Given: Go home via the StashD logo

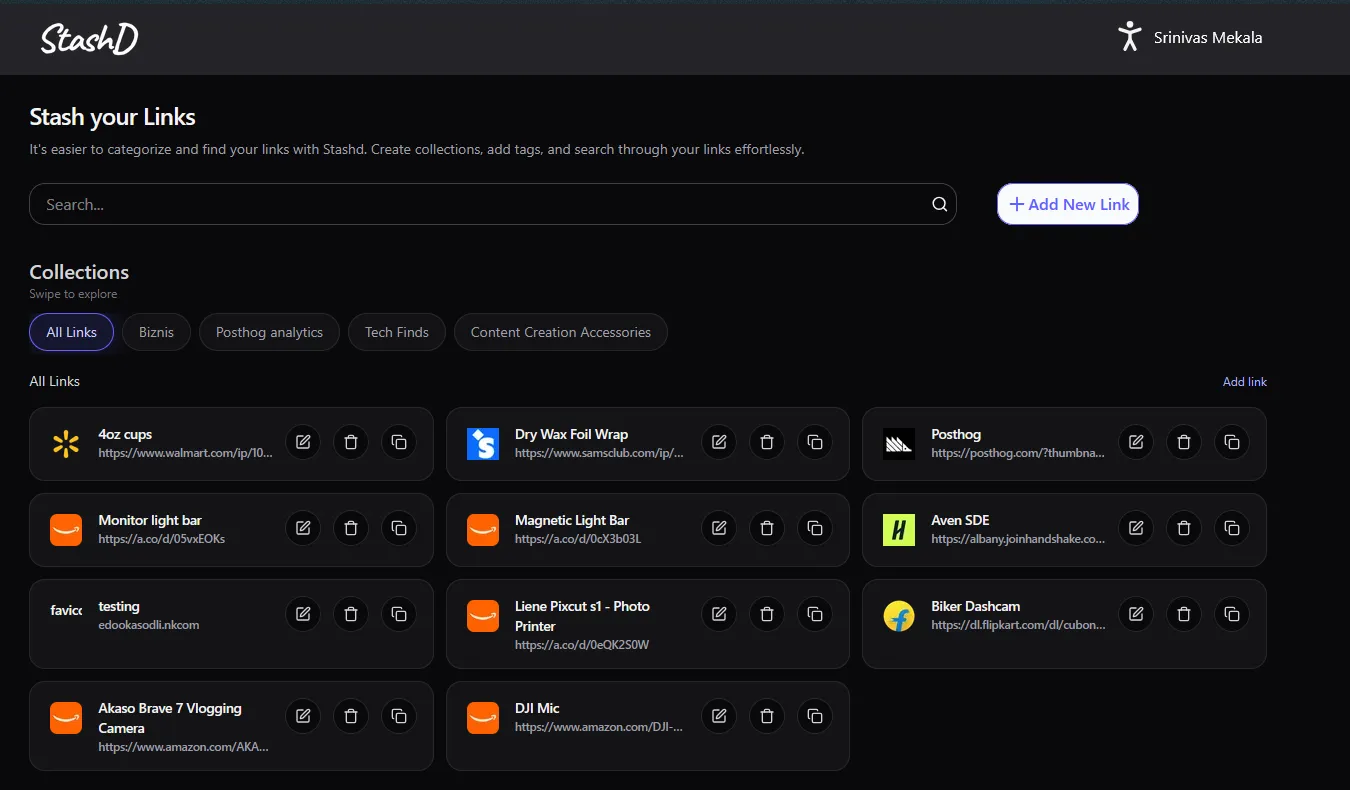Looking at the screenshot, I should click(89, 39).
